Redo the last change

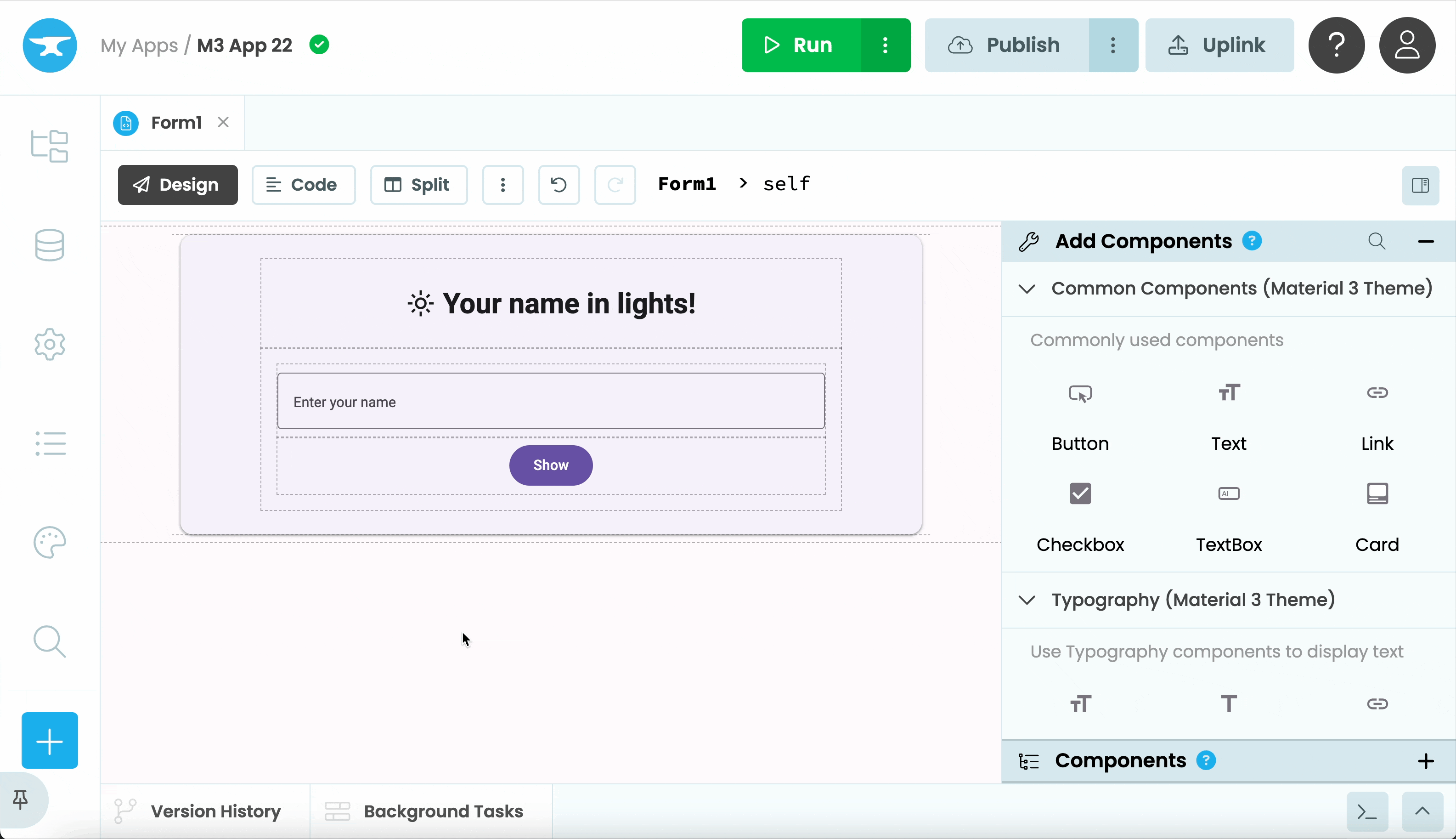(x=615, y=184)
